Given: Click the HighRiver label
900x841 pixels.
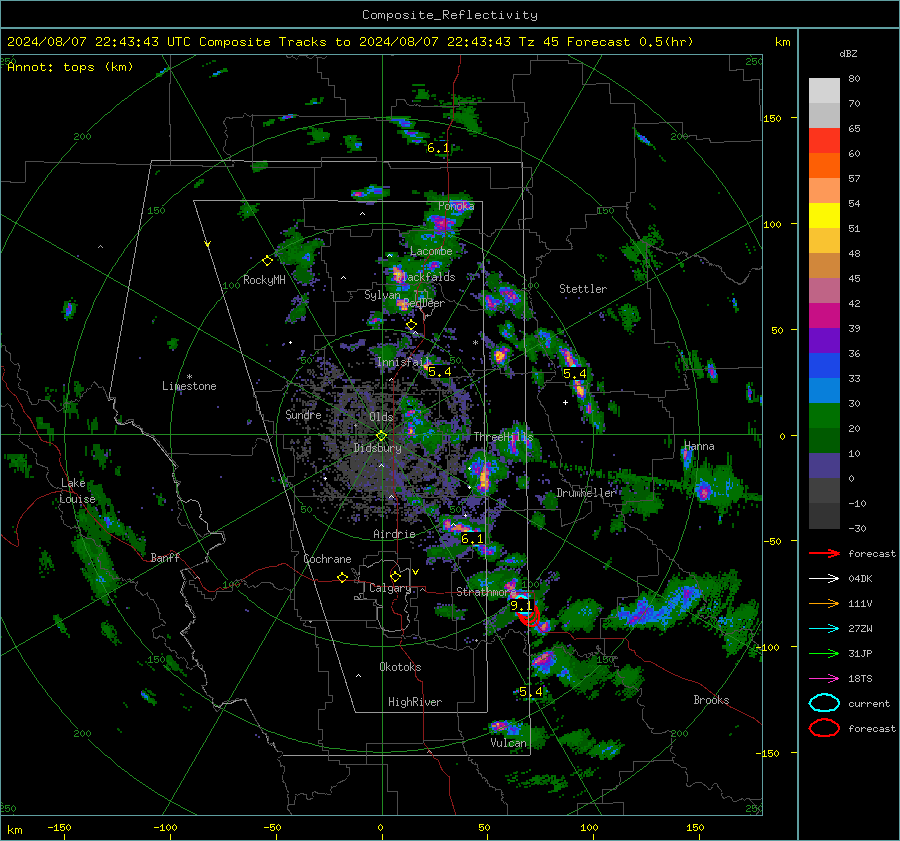Looking at the screenshot, I should click(x=415, y=702).
